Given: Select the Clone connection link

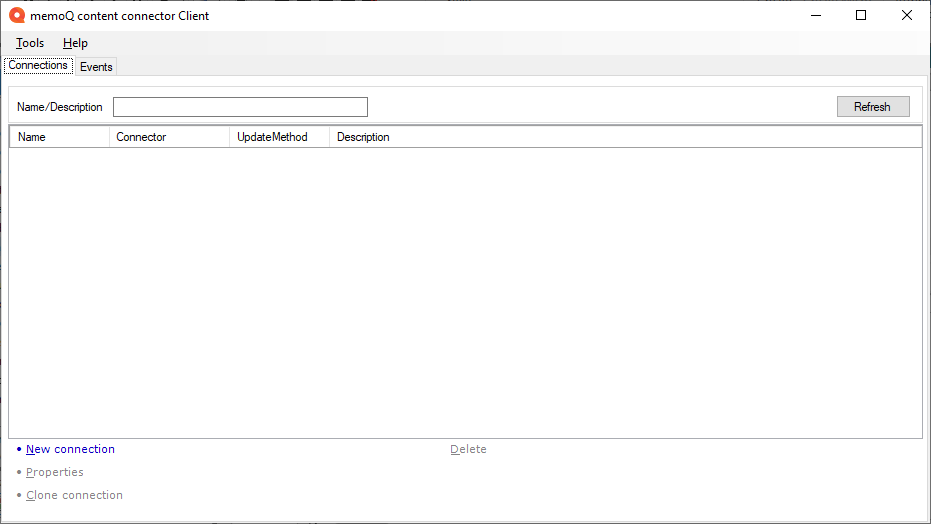Looking at the screenshot, I should [74, 496].
